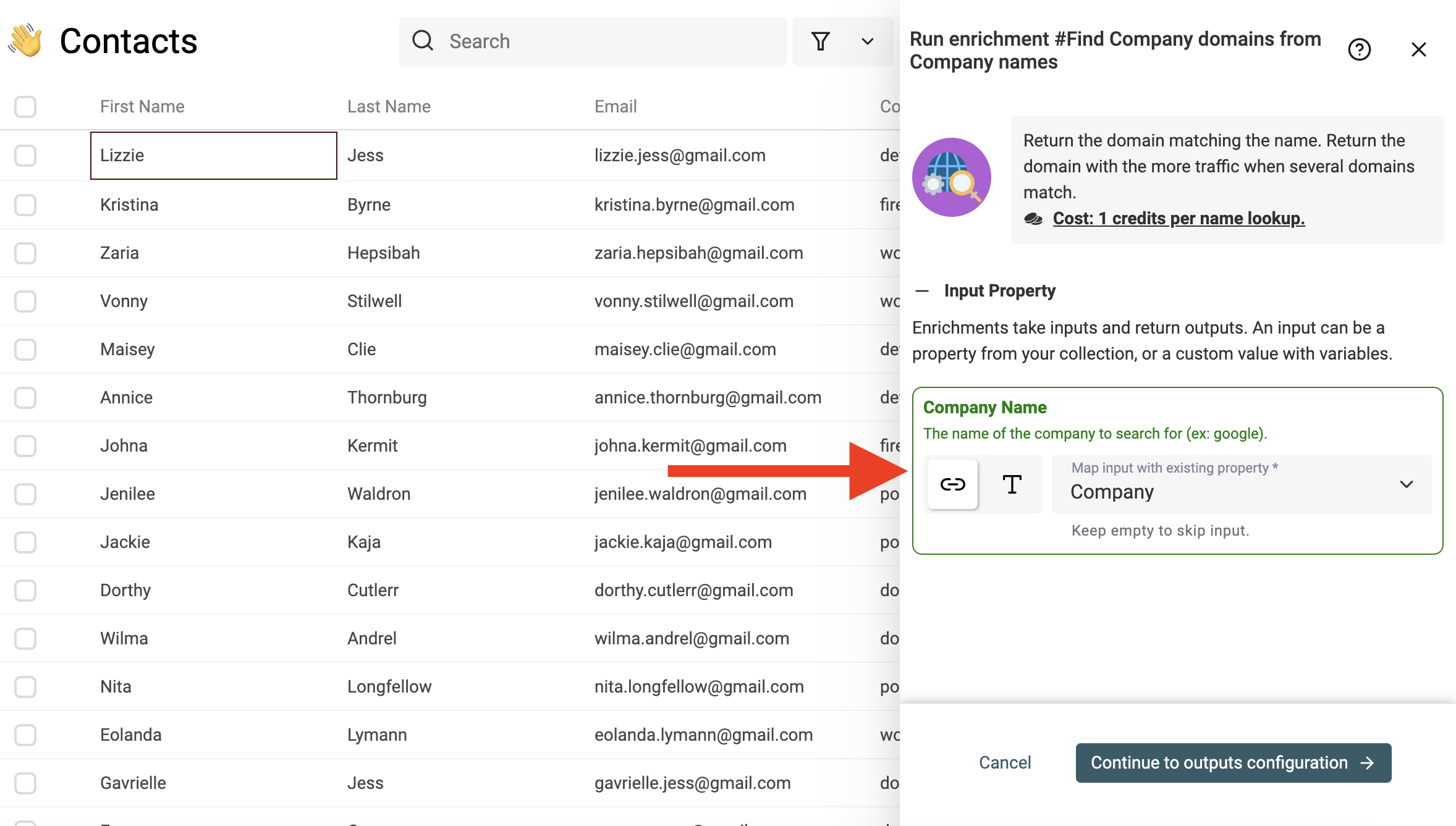Viewport: 1456px width, 826px height.
Task: Select the link icon to map existing property
Action: click(x=952, y=484)
